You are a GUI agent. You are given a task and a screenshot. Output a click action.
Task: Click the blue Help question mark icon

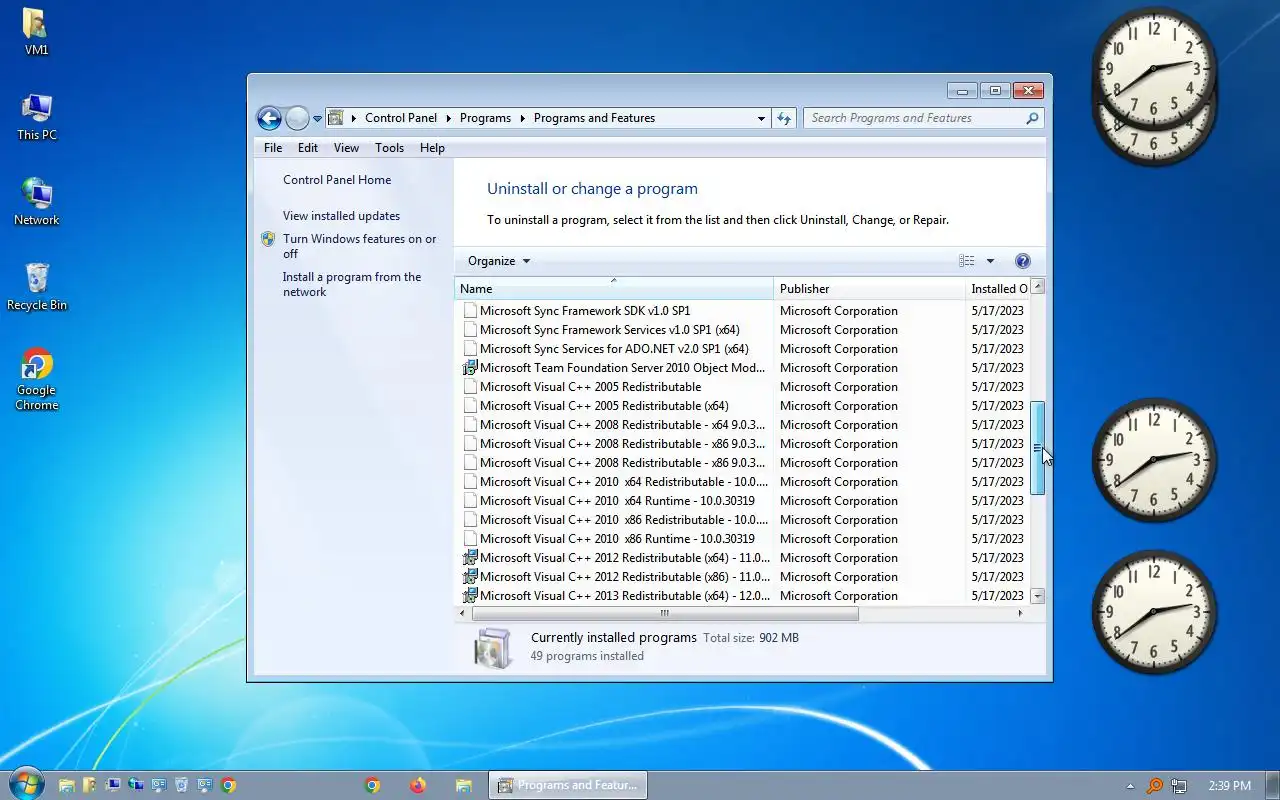(1022, 261)
